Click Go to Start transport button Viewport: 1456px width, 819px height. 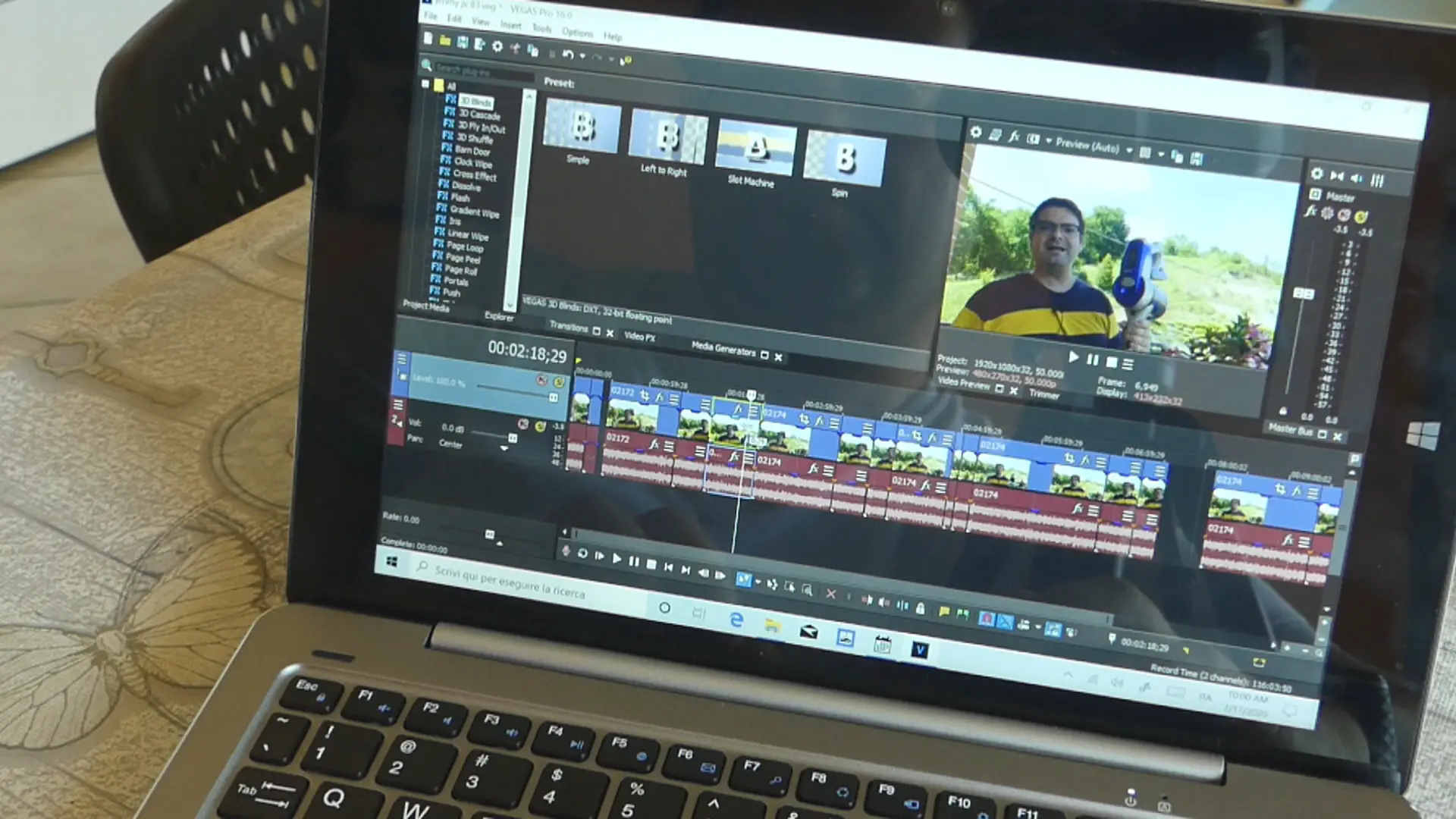tap(668, 566)
